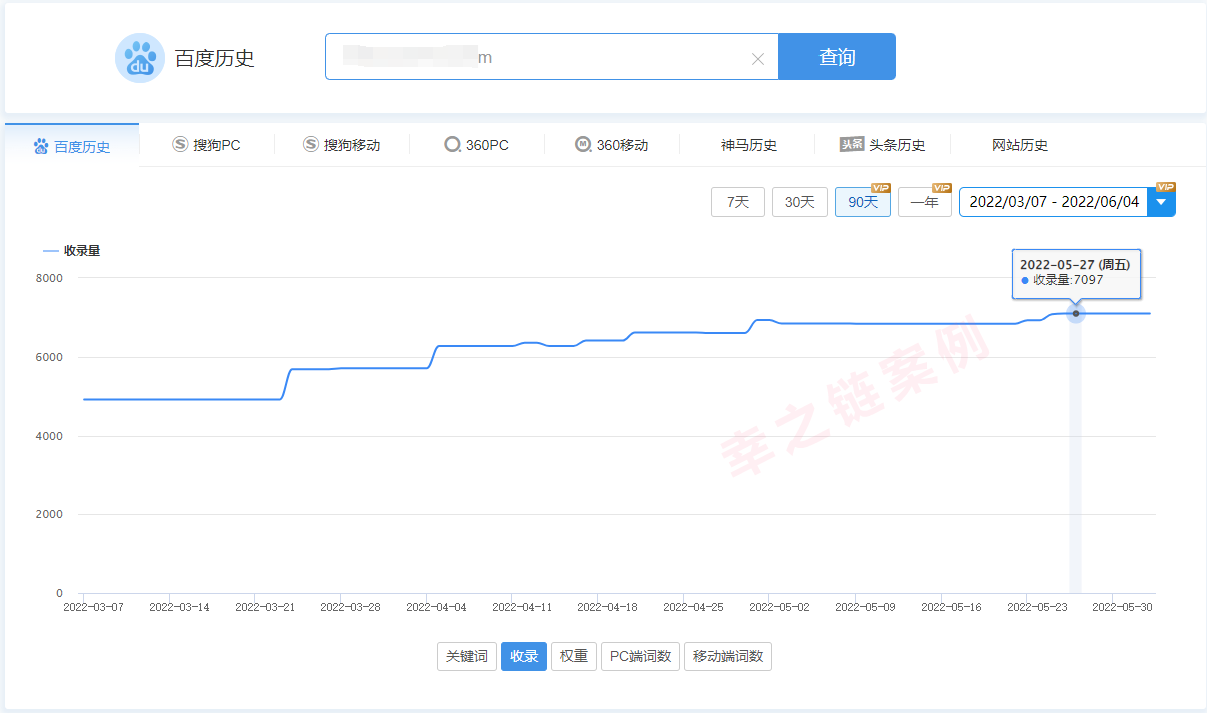Select the 90天 range button
This screenshot has height=713, width=1207.
point(863,202)
